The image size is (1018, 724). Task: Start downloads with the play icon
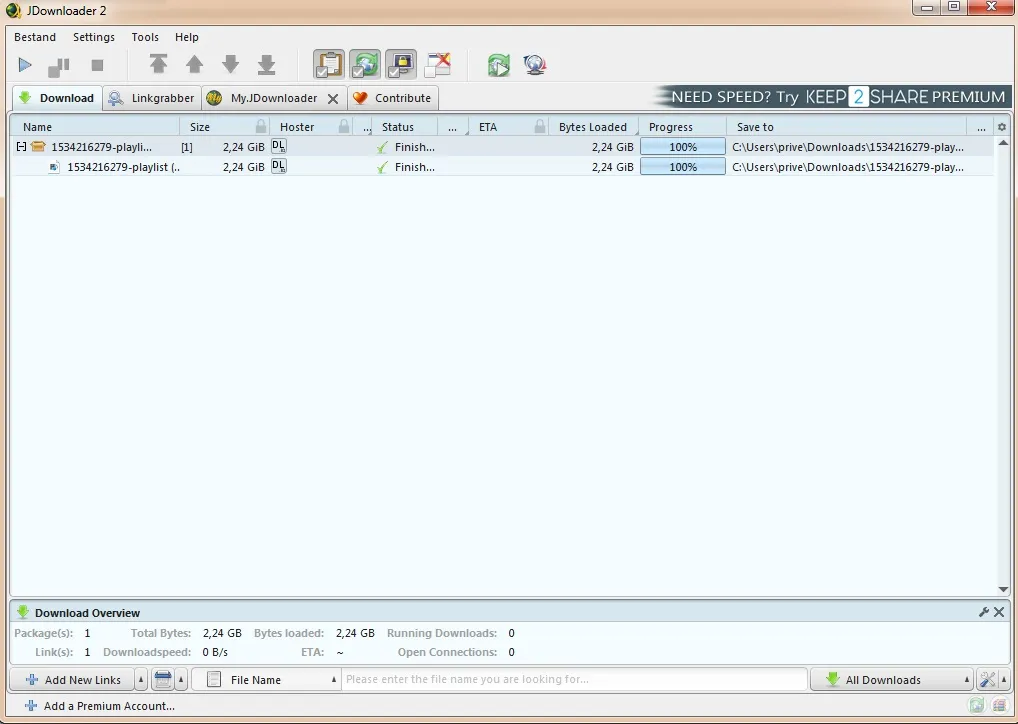click(25, 65)
